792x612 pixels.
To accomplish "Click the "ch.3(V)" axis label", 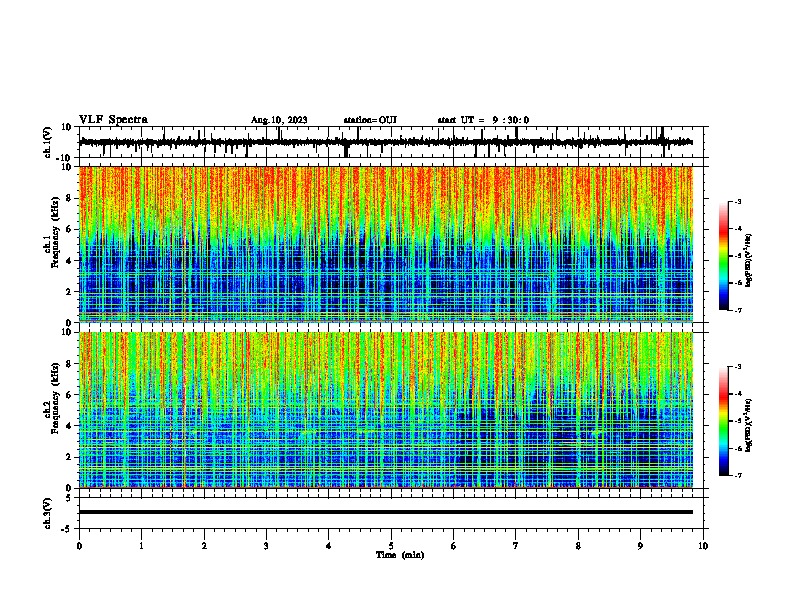I will (x=48, y=513).
